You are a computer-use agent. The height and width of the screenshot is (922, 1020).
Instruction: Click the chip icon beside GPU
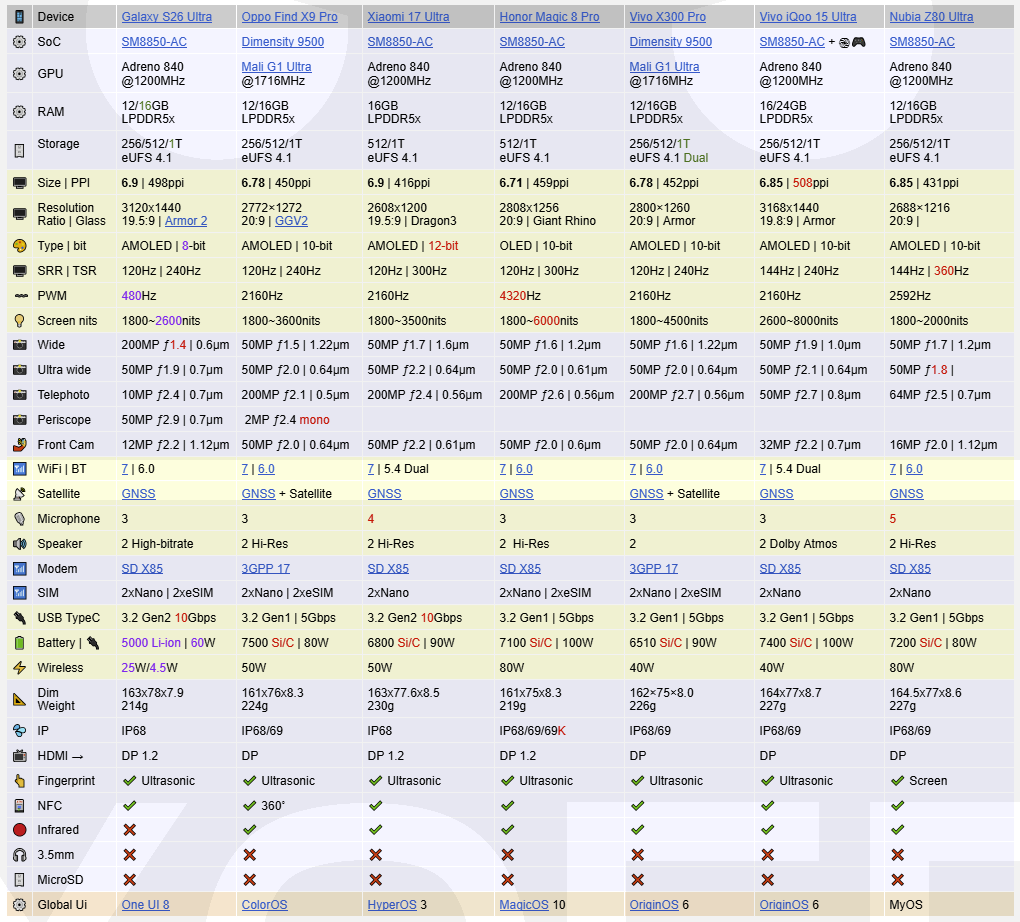(x=20, y=74)
